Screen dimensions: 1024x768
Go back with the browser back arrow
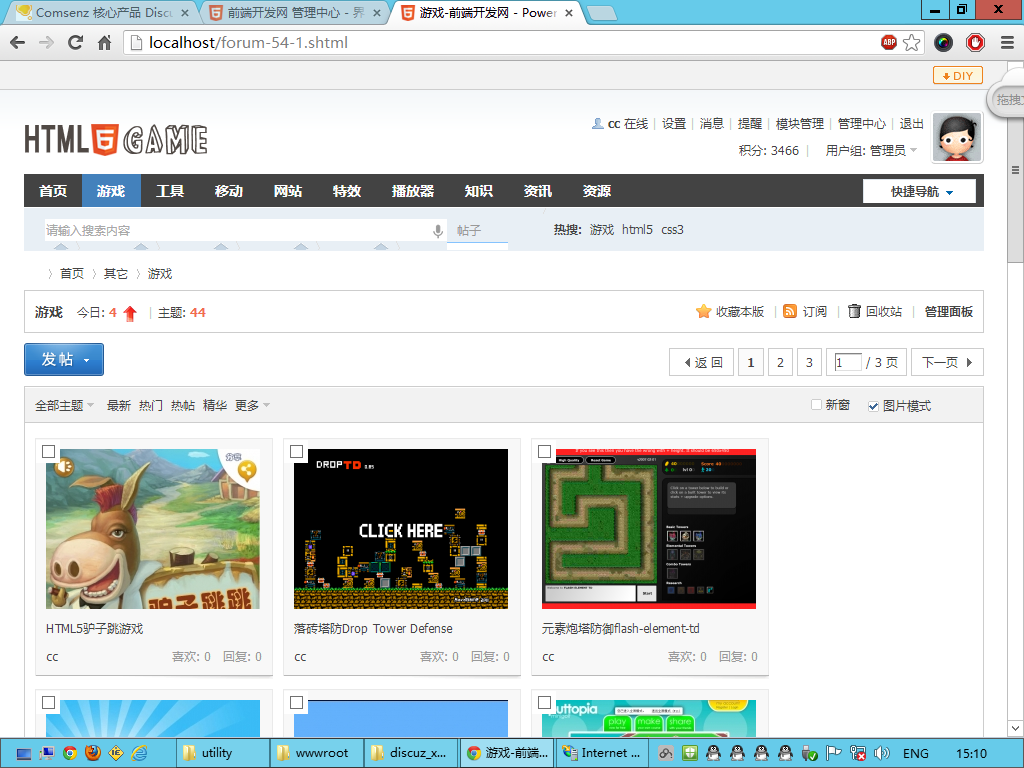pos(18,42)
